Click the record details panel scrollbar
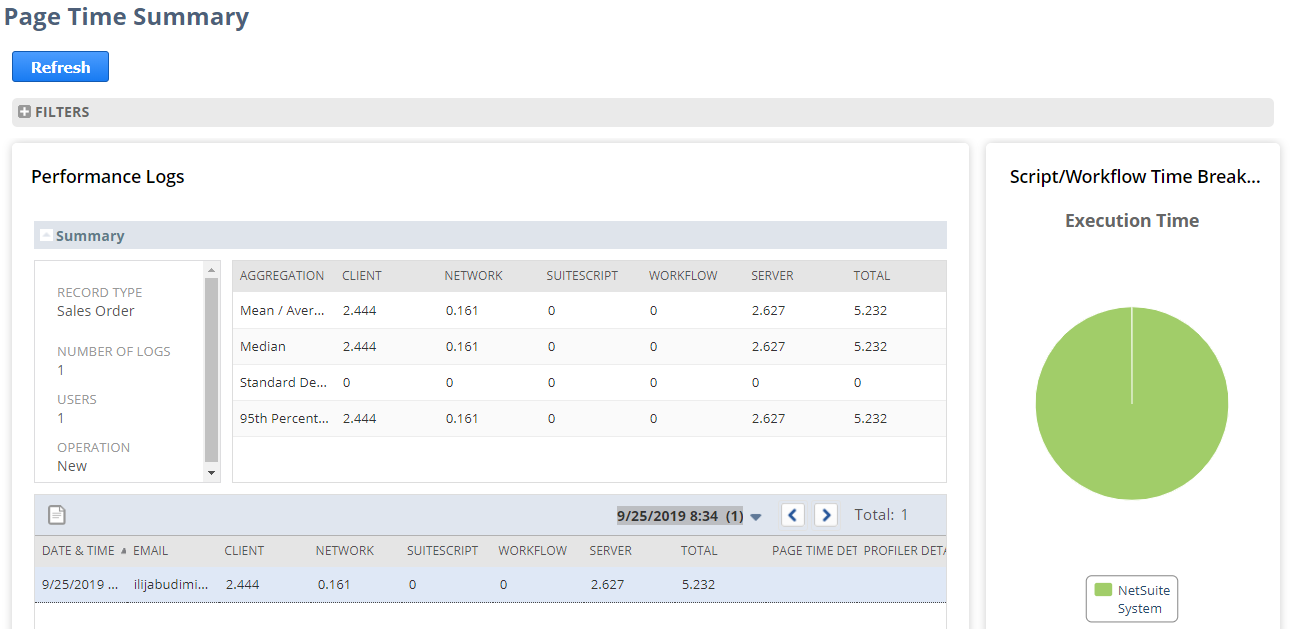 point(209,370)
